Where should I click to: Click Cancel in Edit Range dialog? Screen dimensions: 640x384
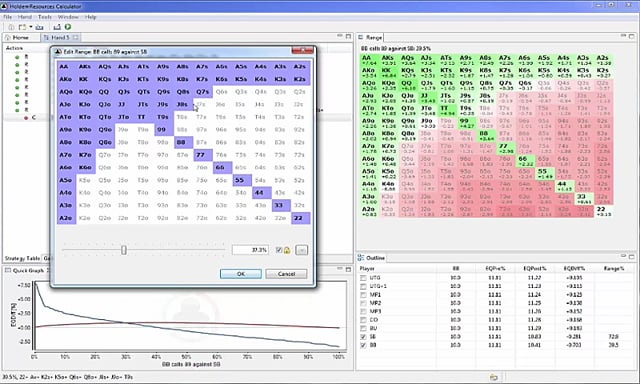point(286,274)
